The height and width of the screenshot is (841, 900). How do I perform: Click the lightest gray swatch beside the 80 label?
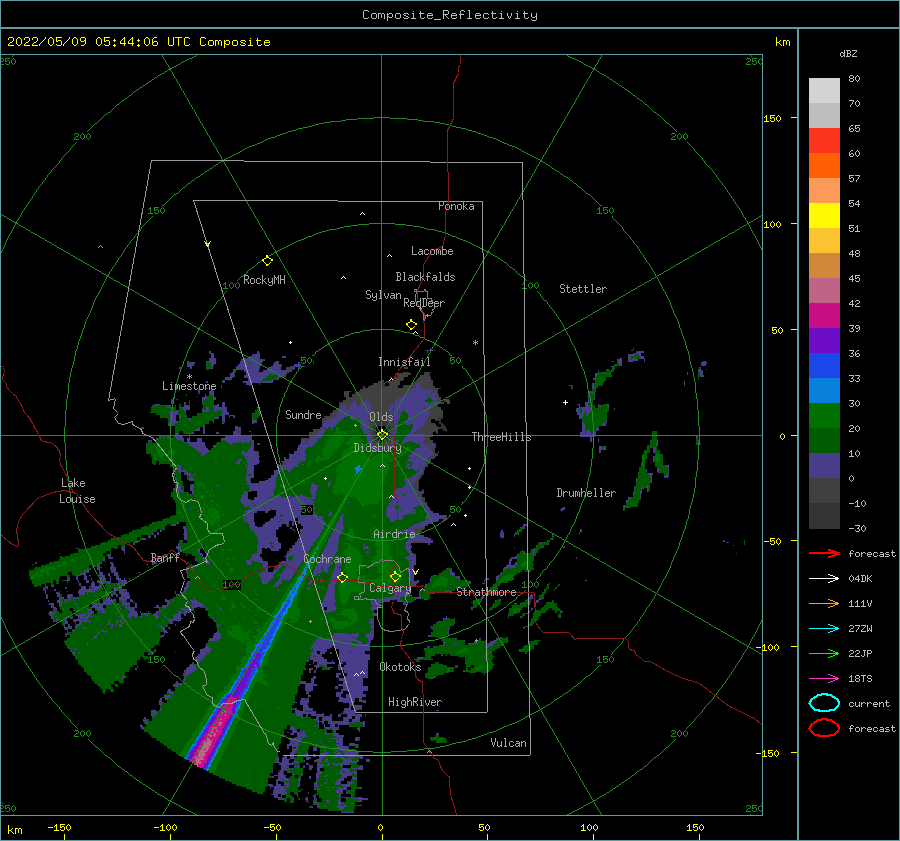click(x=824, y=91)
